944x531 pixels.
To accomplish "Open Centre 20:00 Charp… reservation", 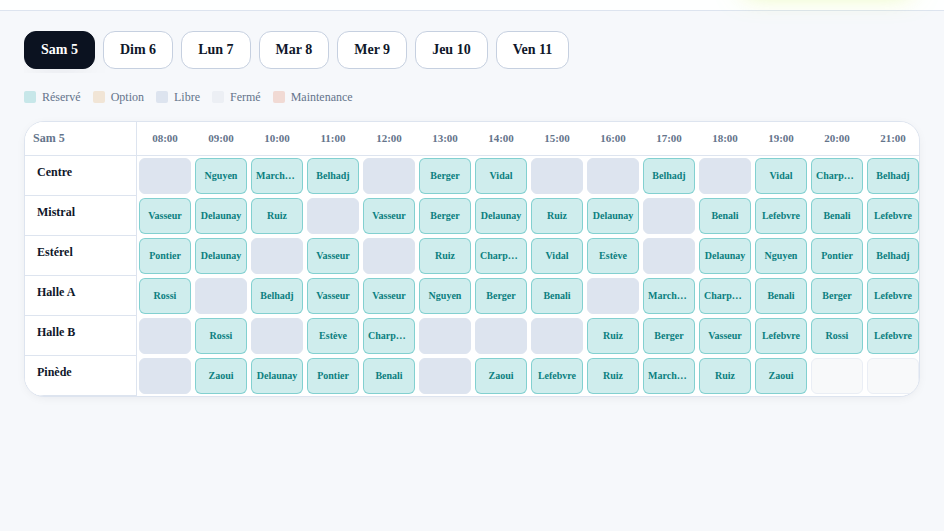I will [x=837, y=176].
